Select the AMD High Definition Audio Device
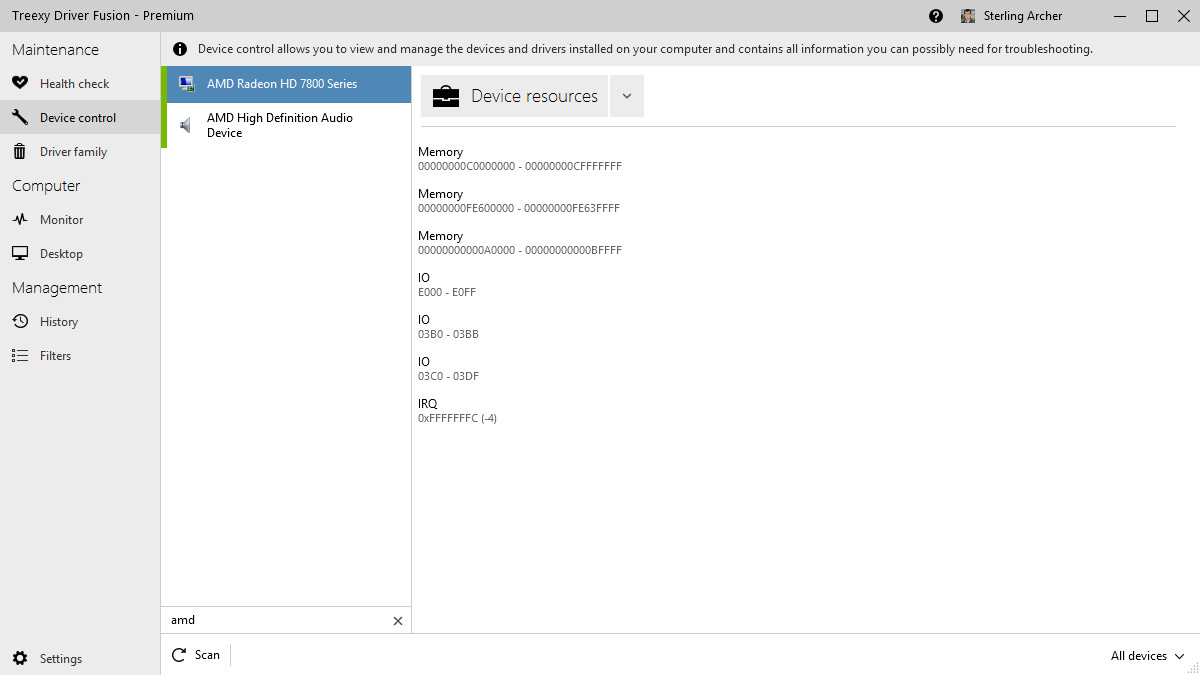1200x675 pixels. pos(288,125)
